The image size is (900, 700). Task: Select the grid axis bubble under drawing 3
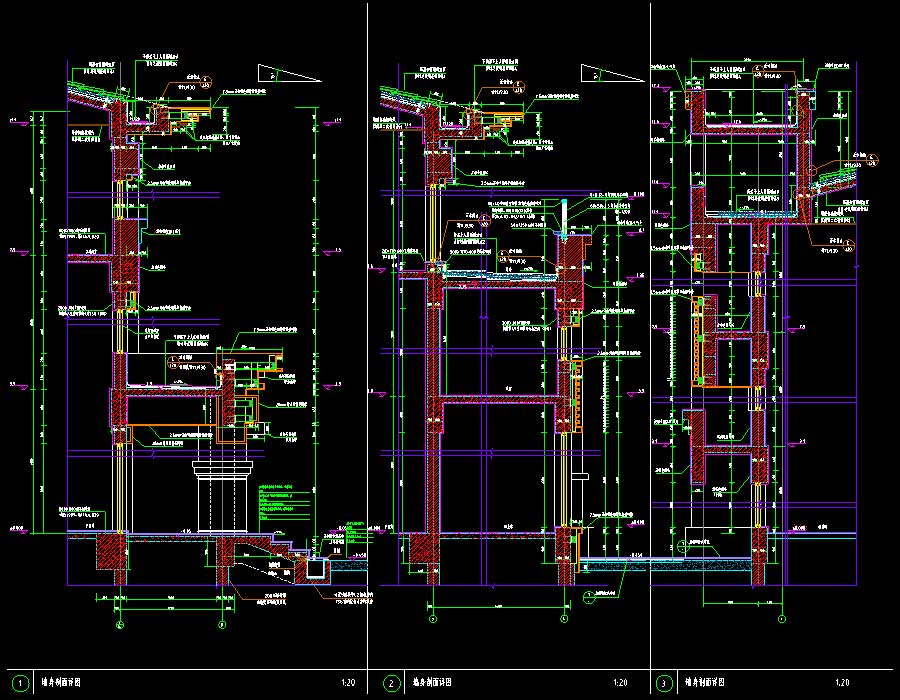[781, 619]
